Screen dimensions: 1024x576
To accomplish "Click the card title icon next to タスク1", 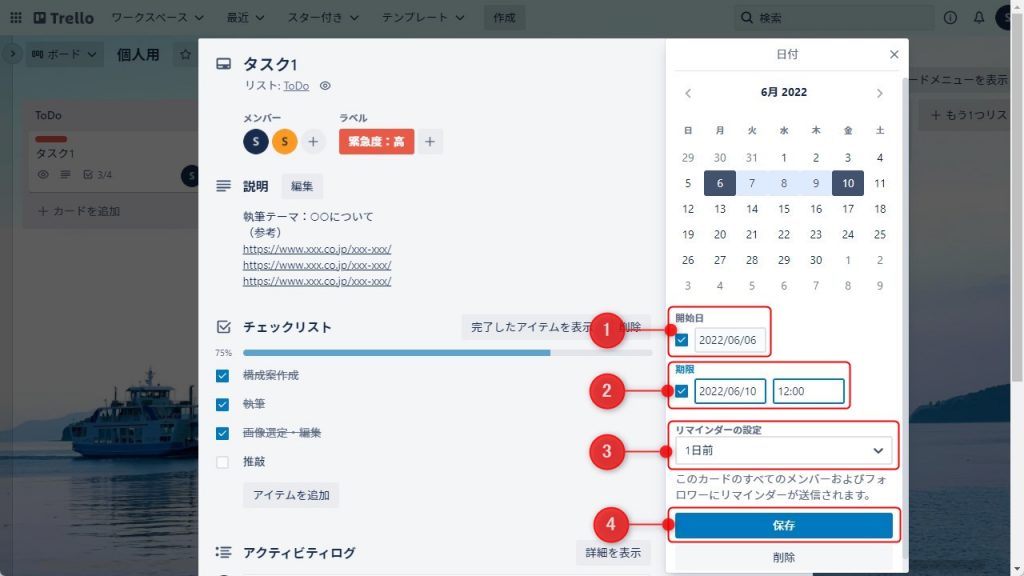I will (223, 64).
